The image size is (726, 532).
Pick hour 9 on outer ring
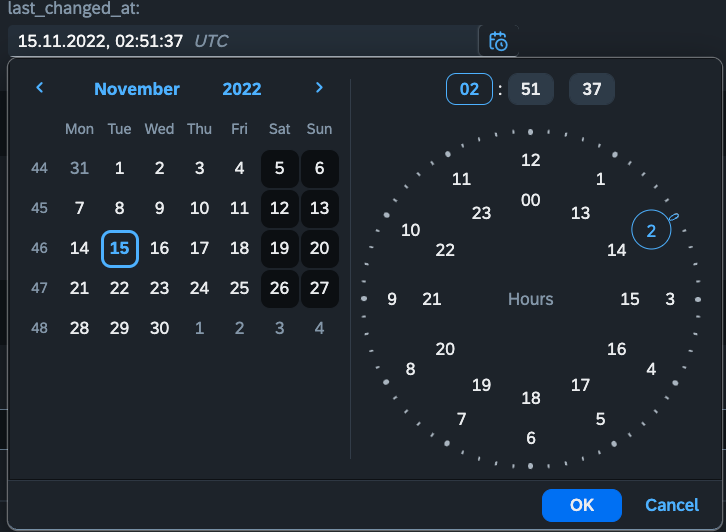coord(392,299)
